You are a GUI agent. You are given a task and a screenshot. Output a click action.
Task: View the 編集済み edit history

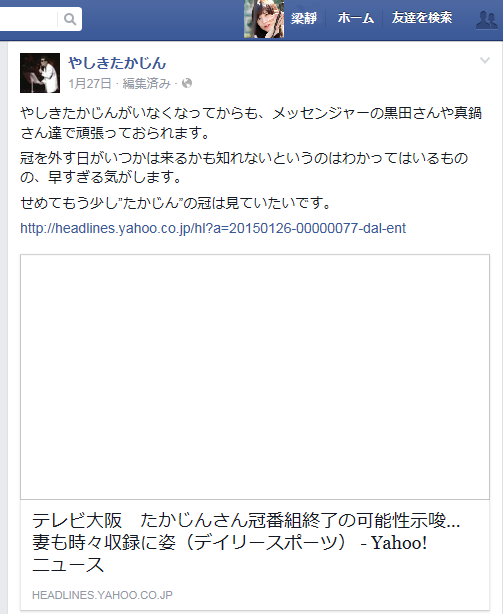tap(146, 83)
